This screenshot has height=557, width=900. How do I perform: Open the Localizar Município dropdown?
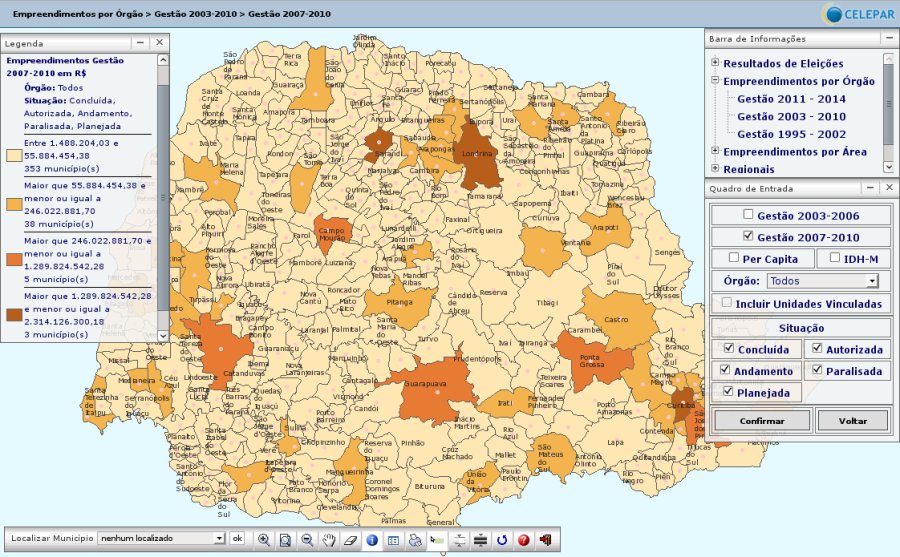click(219, 538)
